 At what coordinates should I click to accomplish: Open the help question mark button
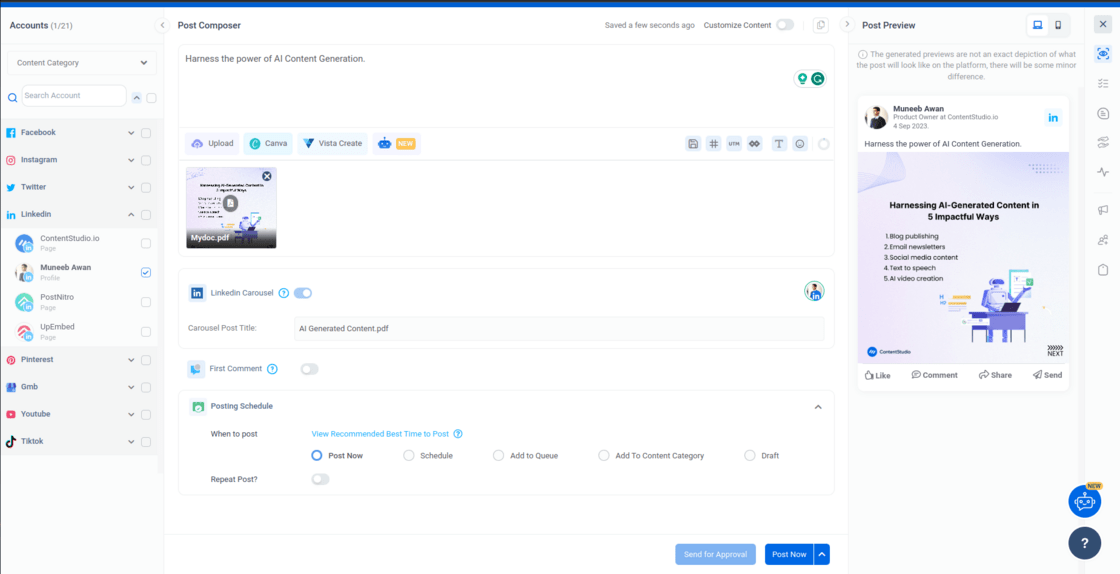pos(1084,543)
